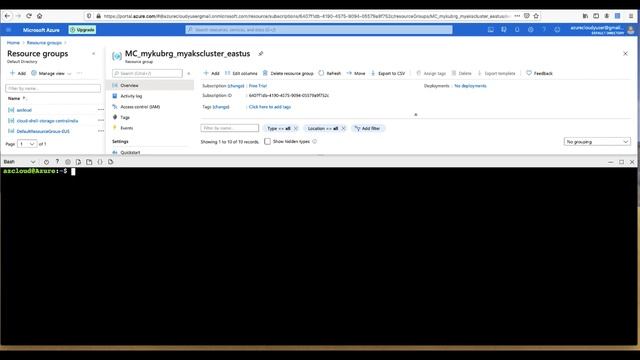Screen dimensions: 640x360
Task: Open ellipsis for cloud-shell-storage-centralindia row
Action: click(x=101, y=120)
